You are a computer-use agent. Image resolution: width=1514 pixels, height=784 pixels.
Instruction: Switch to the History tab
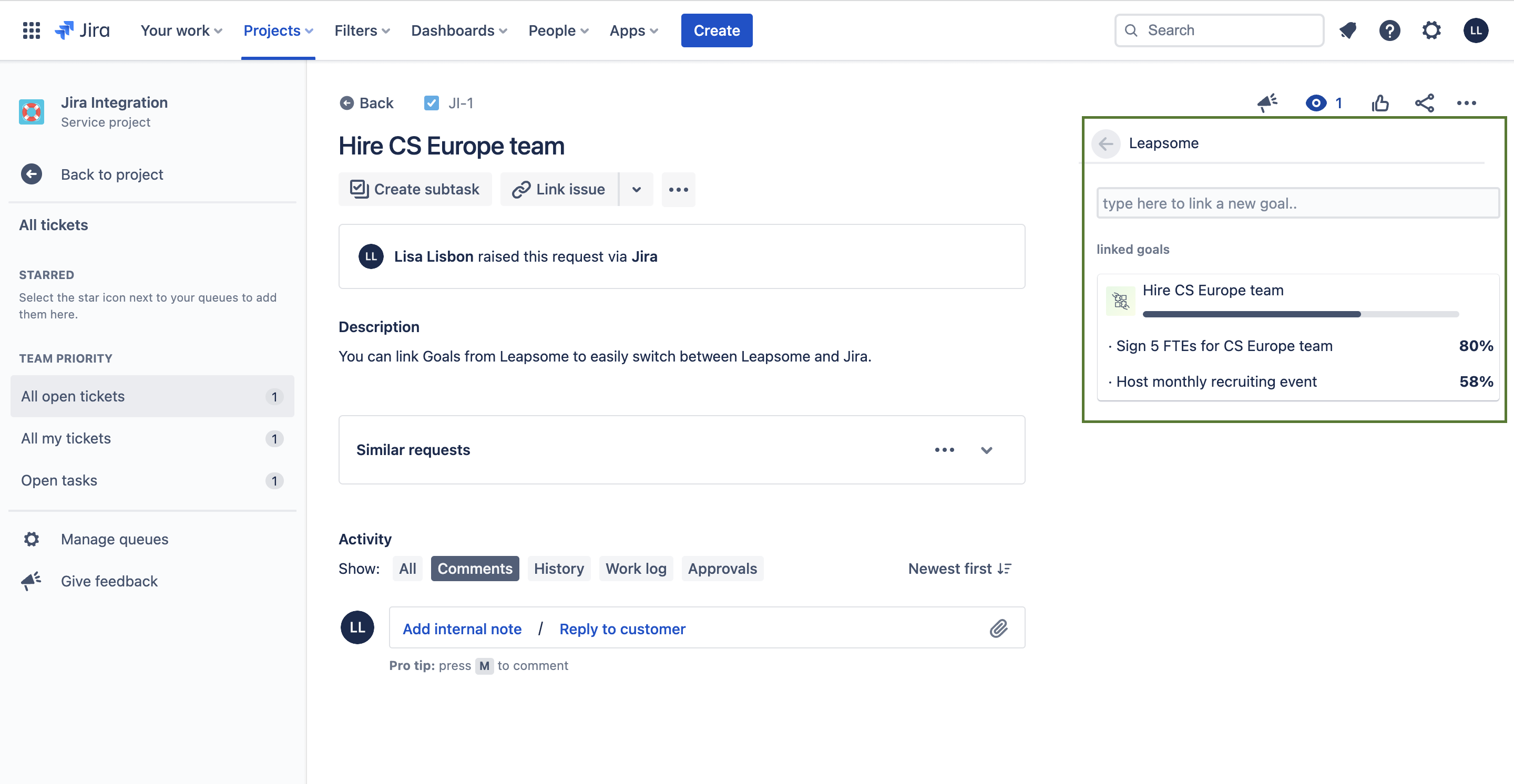559,569
